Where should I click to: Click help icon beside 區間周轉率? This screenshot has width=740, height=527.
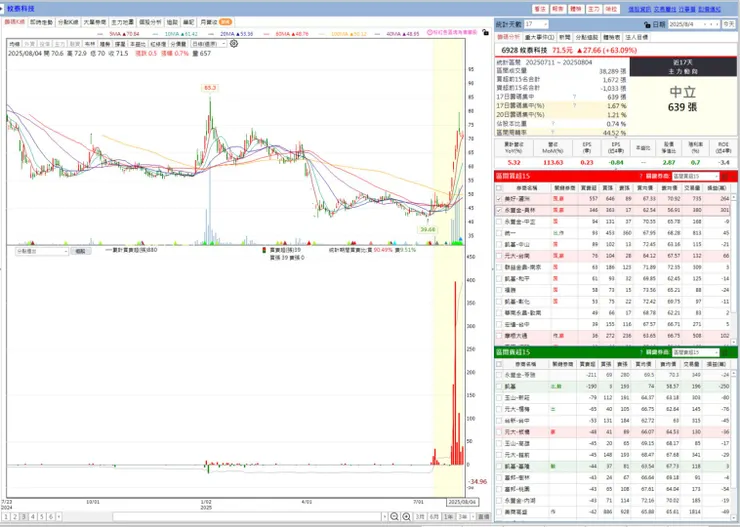pyautogui.click(x=553, y=133)
